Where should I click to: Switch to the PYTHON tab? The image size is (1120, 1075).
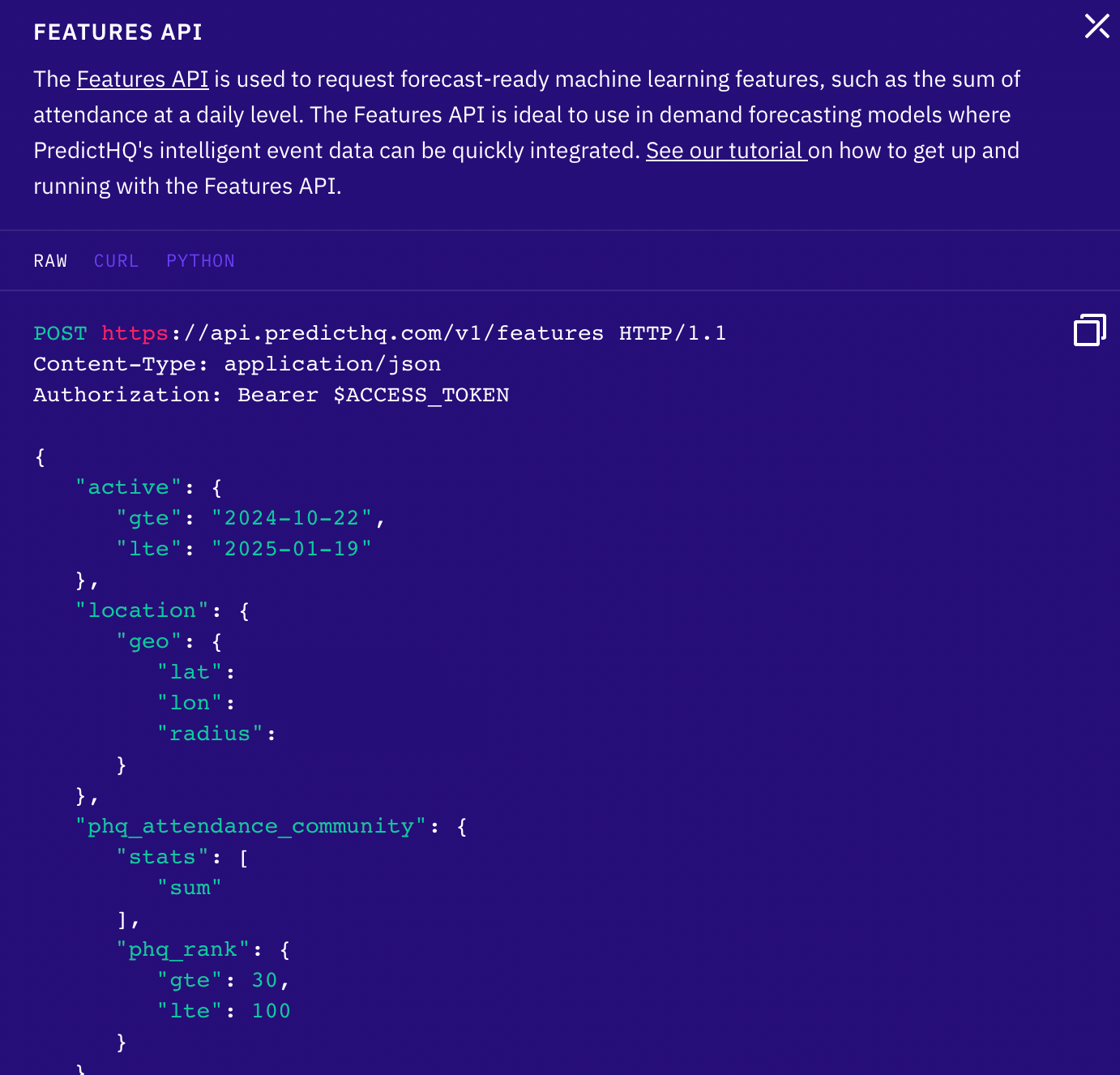pos(200,261)
